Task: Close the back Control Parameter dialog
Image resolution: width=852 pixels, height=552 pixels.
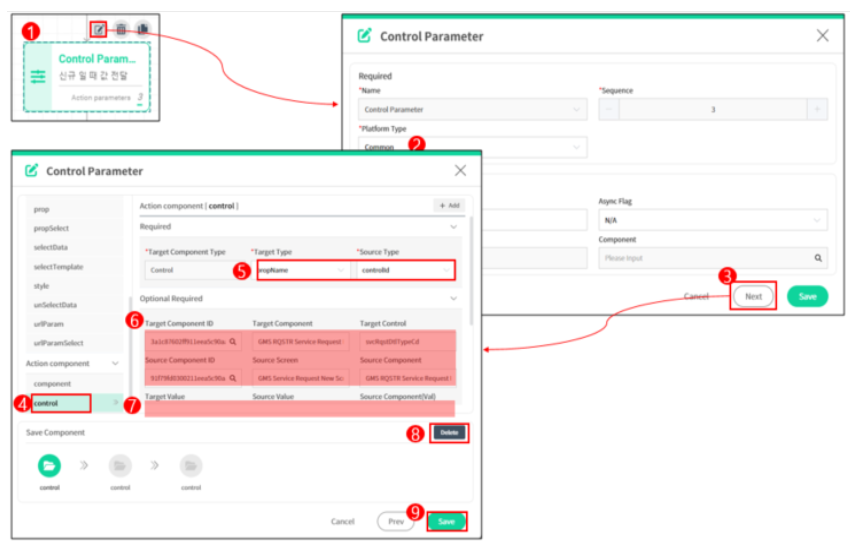Action: (x=822, y=36)
